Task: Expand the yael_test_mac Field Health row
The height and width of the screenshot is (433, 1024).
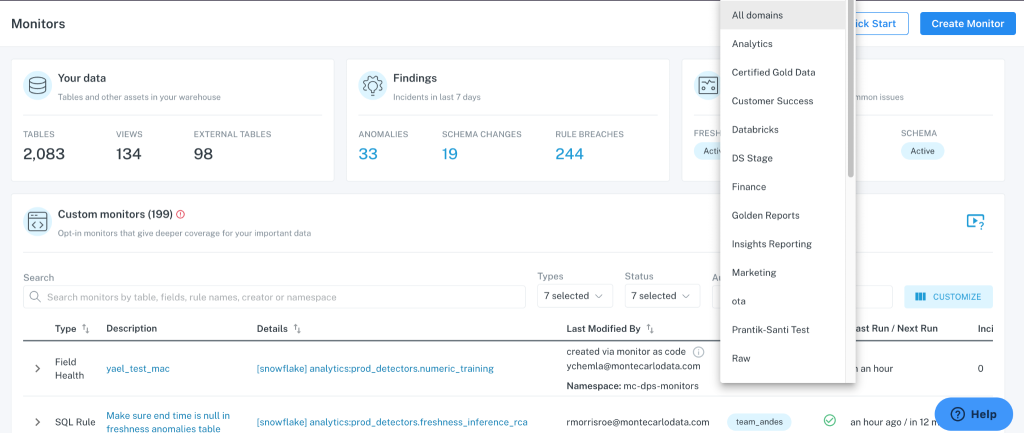Action: 38,369
